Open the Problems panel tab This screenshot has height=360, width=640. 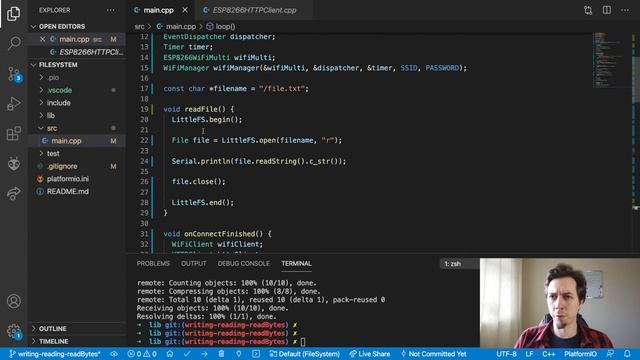[153, 264]
